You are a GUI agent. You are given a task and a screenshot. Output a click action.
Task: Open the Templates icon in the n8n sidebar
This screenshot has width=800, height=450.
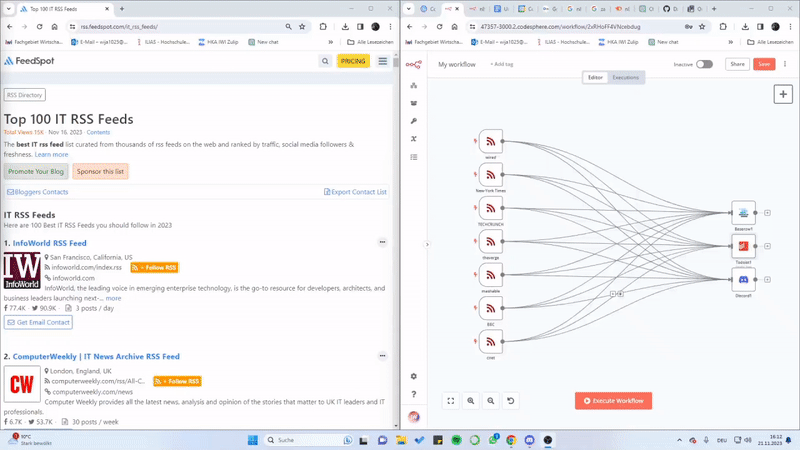(414, 103)
